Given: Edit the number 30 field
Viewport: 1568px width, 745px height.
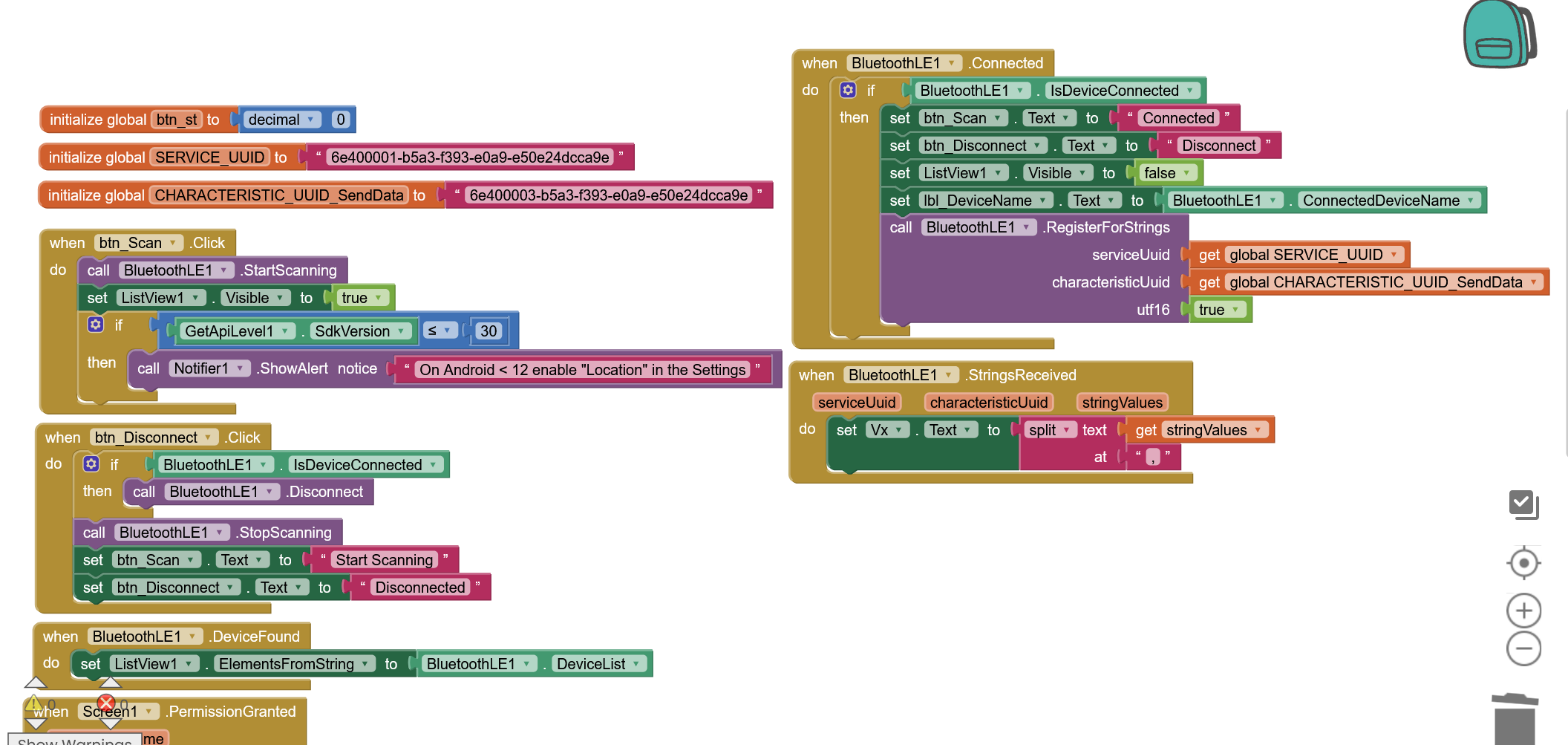Looking at the screenshot, I should (489, 331).
